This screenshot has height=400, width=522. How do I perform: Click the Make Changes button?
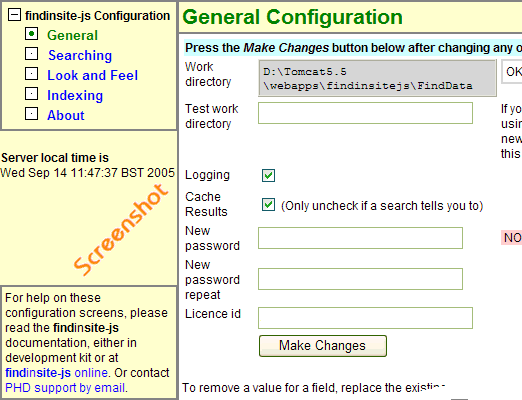[x=323, y=346]
